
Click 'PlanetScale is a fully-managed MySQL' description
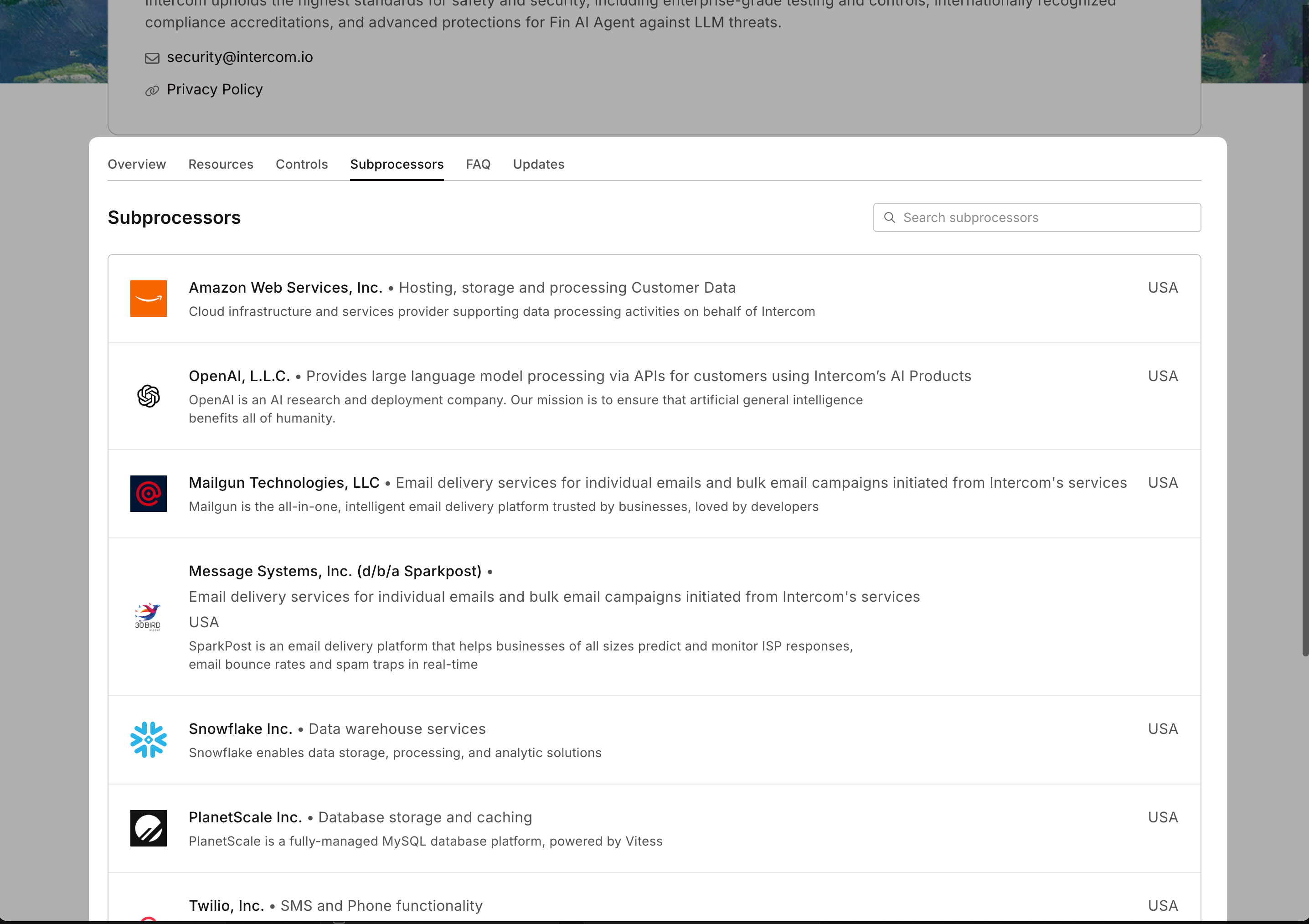tap(426, 841)
